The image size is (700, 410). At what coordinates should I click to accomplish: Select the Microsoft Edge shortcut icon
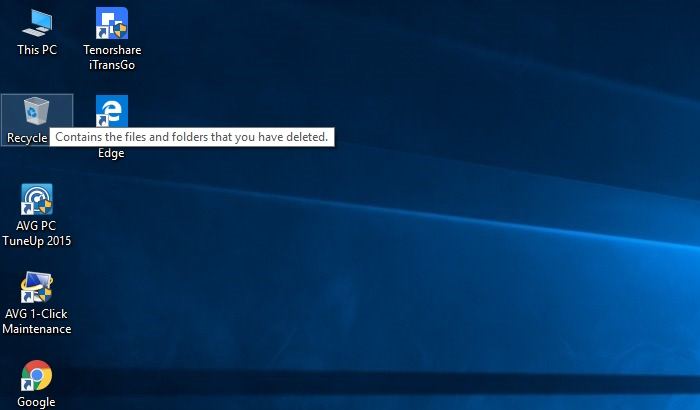[x=112, y=111]
